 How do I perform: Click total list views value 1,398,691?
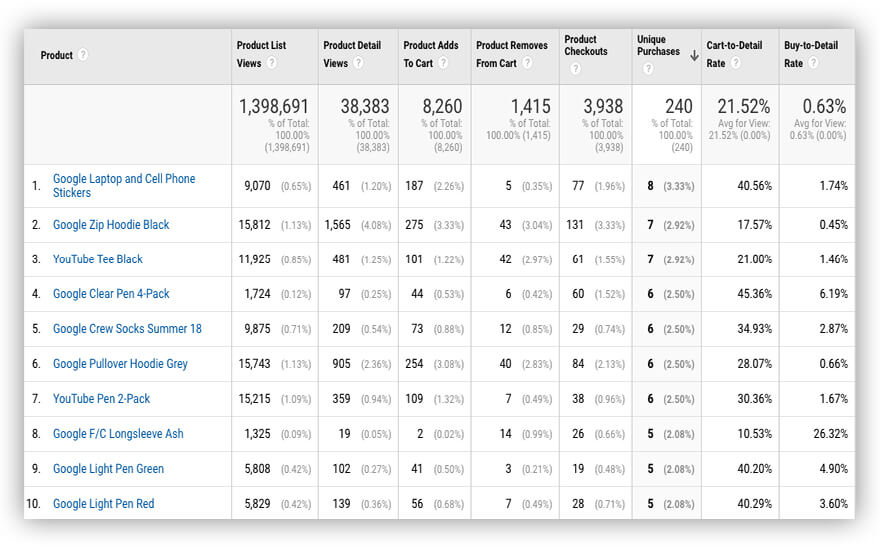[x=274, y=106]
